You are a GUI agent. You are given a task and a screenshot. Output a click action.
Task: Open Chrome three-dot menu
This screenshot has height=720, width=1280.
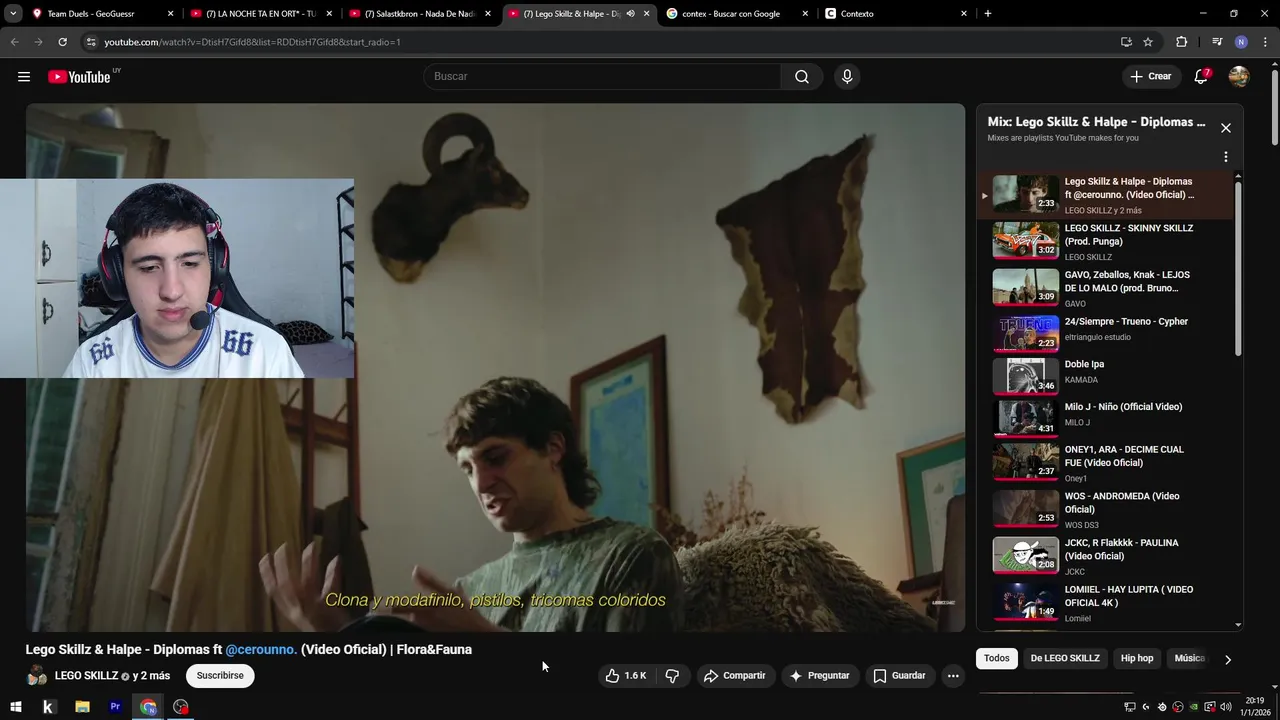pos(1264,42)
